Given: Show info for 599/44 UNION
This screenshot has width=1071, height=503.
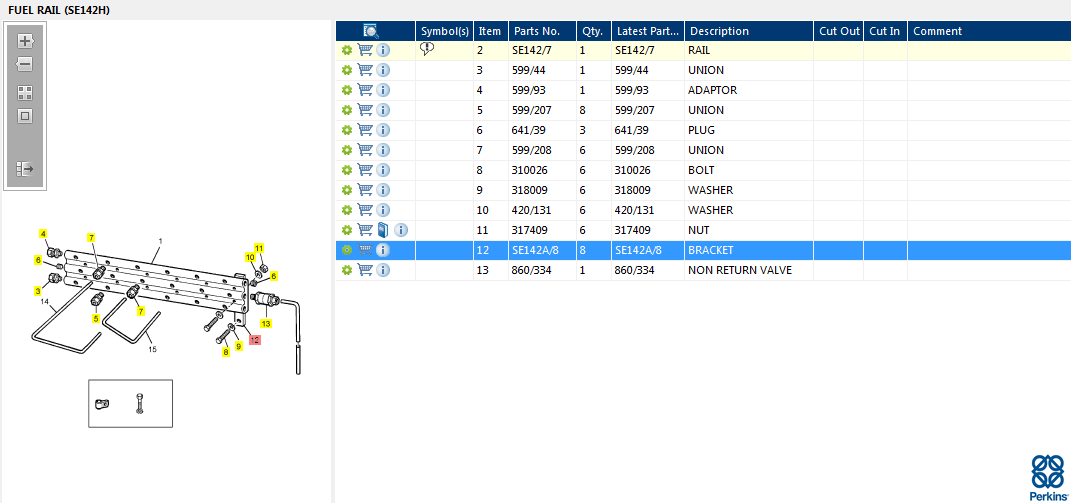Looking at the screenshot, I should coord(383,70).
